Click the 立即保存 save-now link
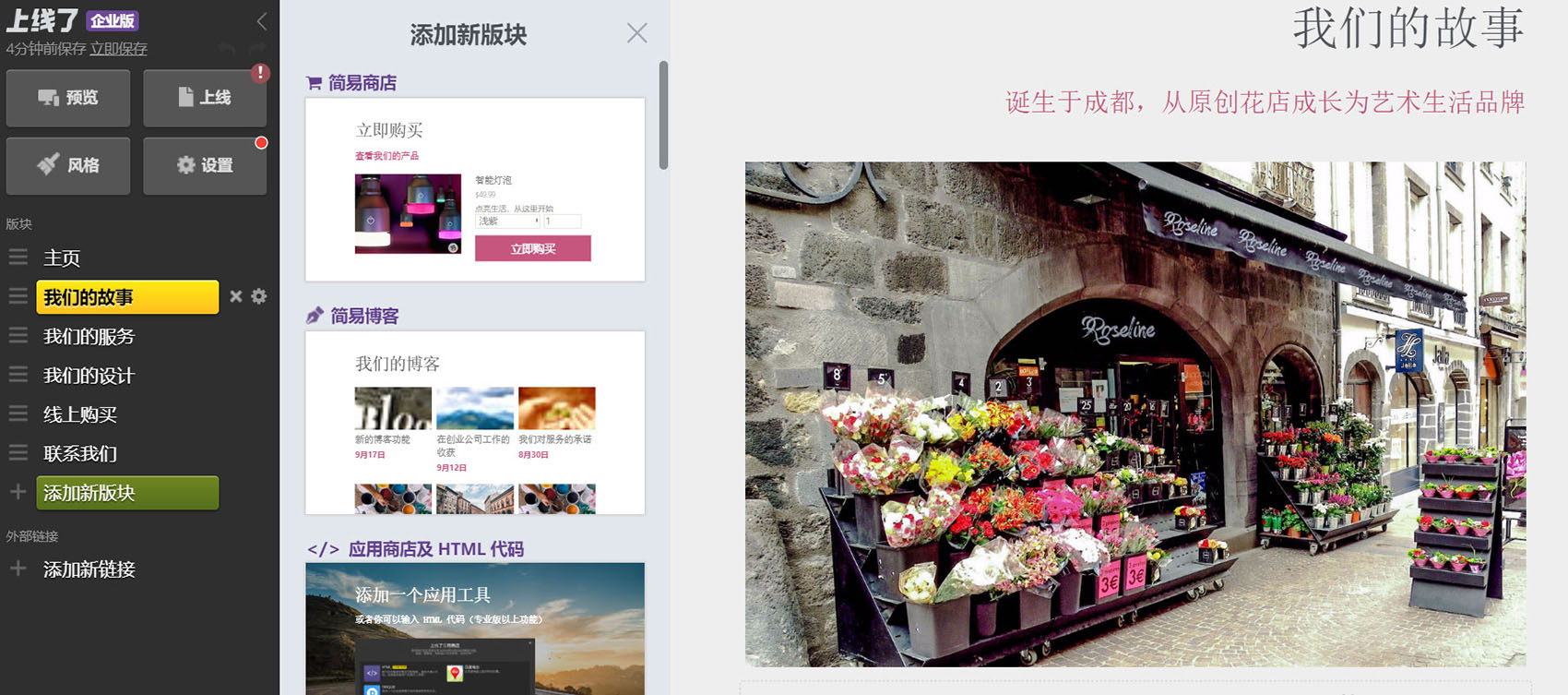 pos(118,49)
